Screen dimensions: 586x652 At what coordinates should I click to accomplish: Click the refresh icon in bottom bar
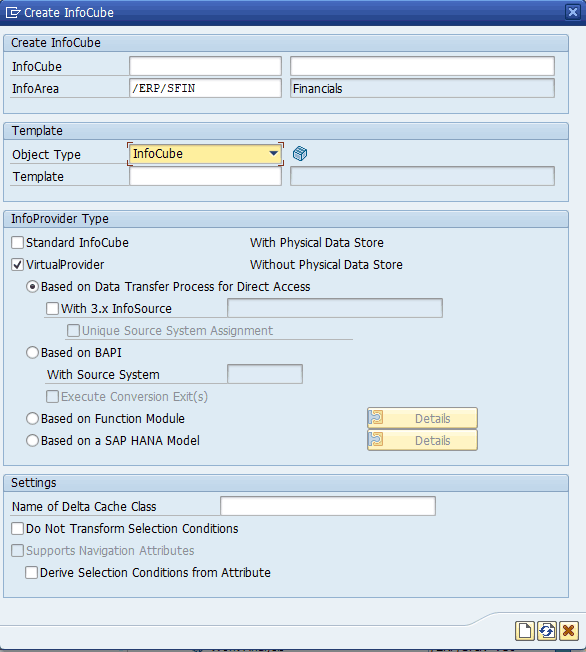pyautogui.click(x=547, y=631)
